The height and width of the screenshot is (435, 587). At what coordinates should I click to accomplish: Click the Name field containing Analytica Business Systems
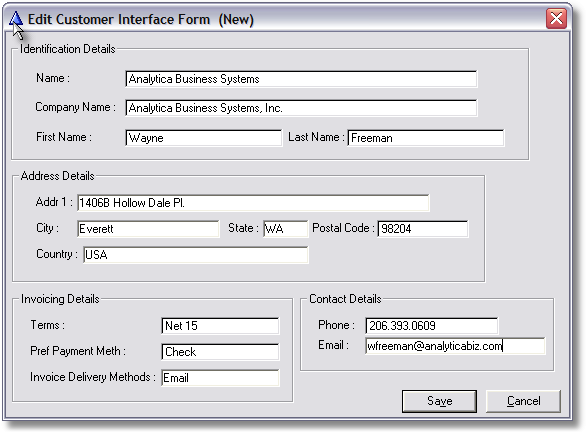coord(301,79)
